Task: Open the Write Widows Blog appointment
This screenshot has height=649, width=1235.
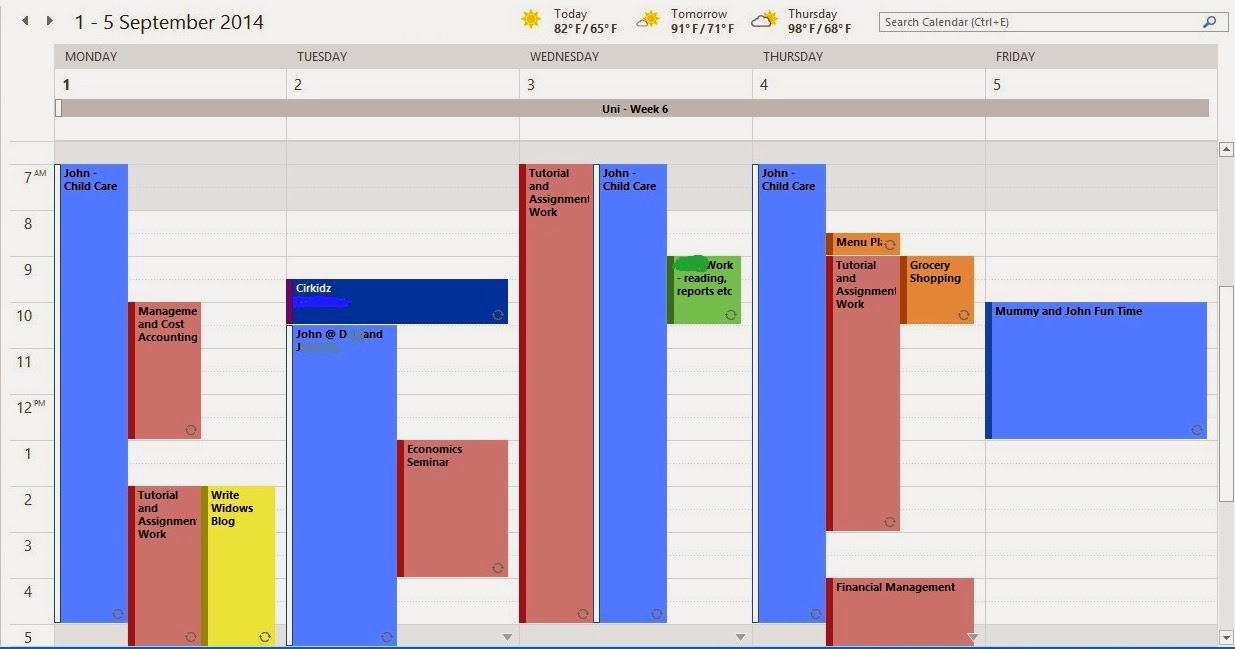Action: point(238,565)
